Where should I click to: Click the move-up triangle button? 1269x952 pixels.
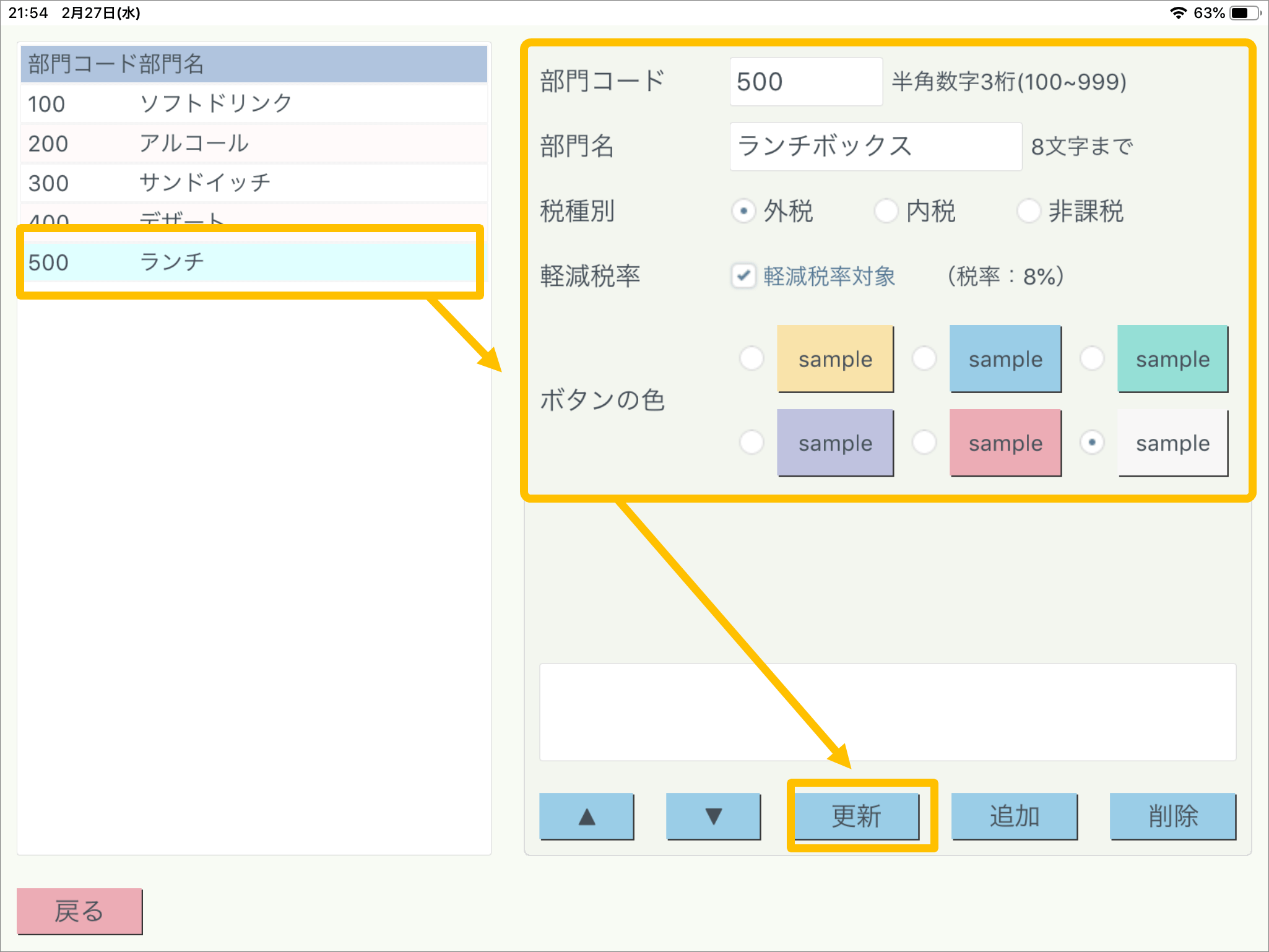586,816
